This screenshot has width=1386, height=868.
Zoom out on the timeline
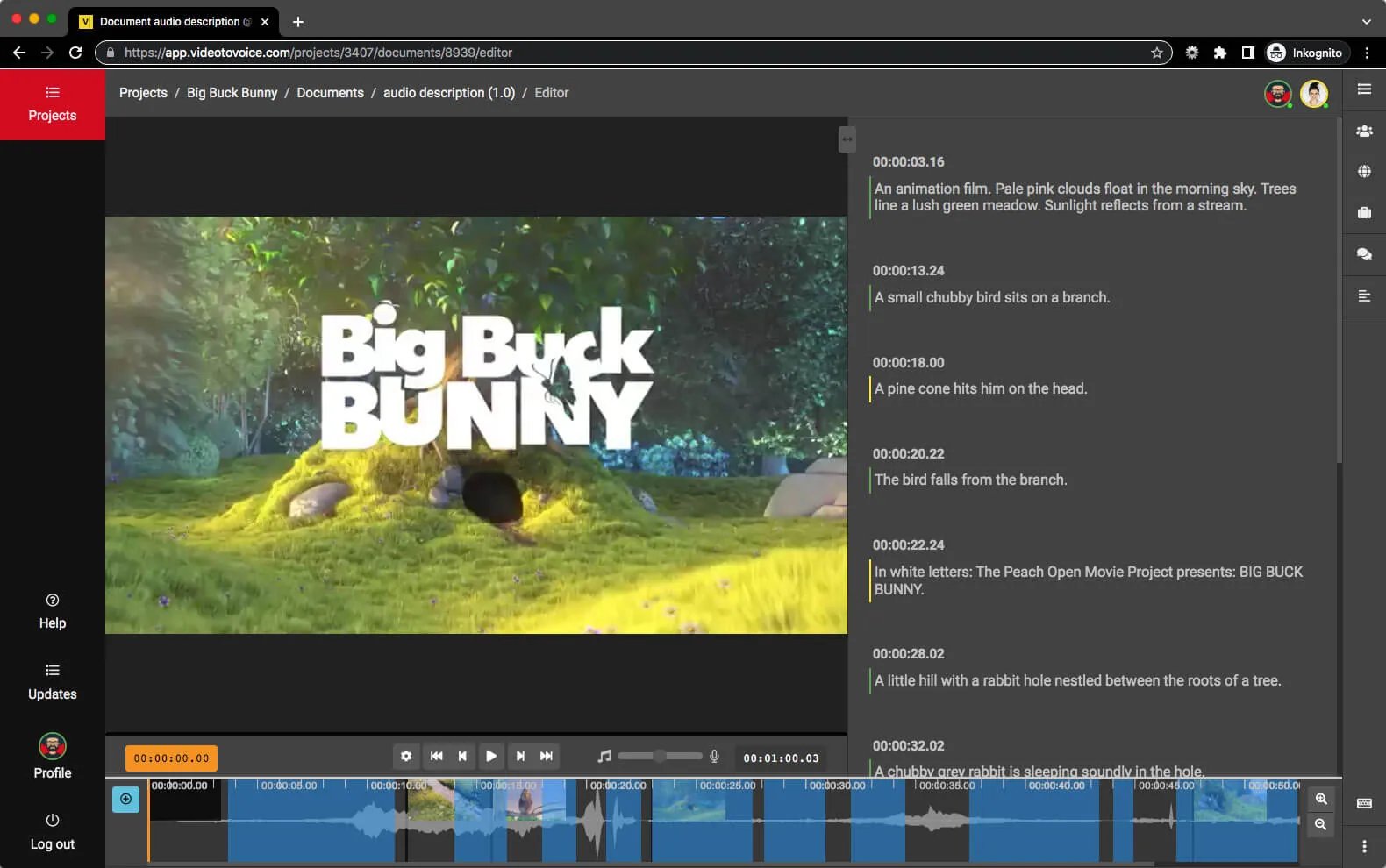click(x=1321, y=824)
